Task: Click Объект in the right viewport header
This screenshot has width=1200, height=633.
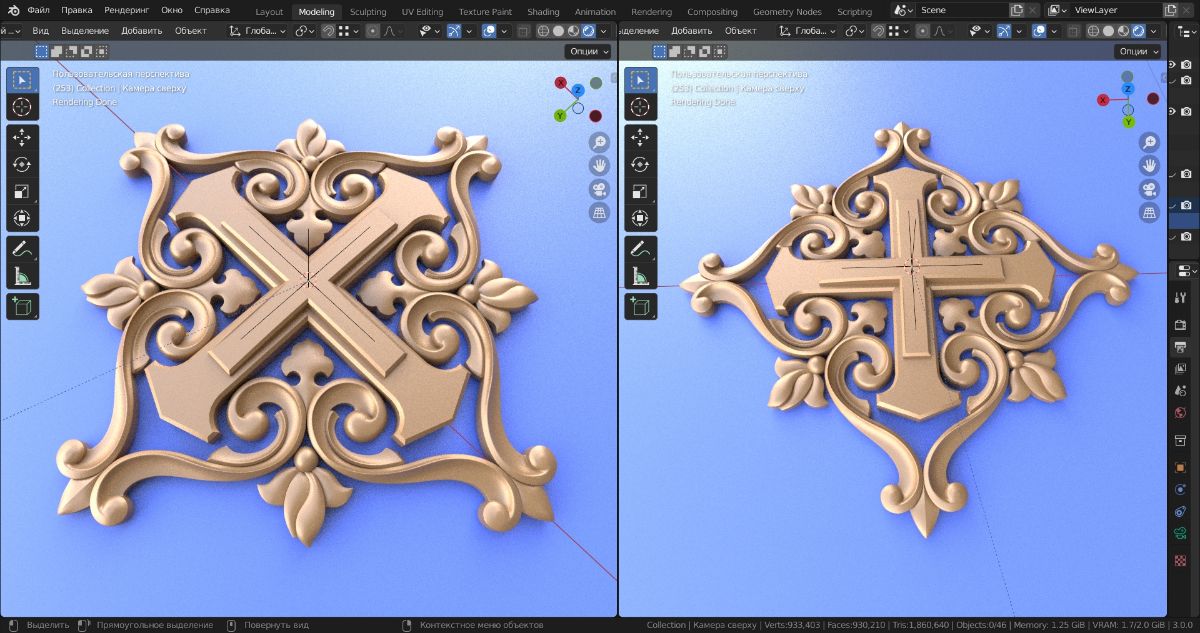Action: (740, 31)
